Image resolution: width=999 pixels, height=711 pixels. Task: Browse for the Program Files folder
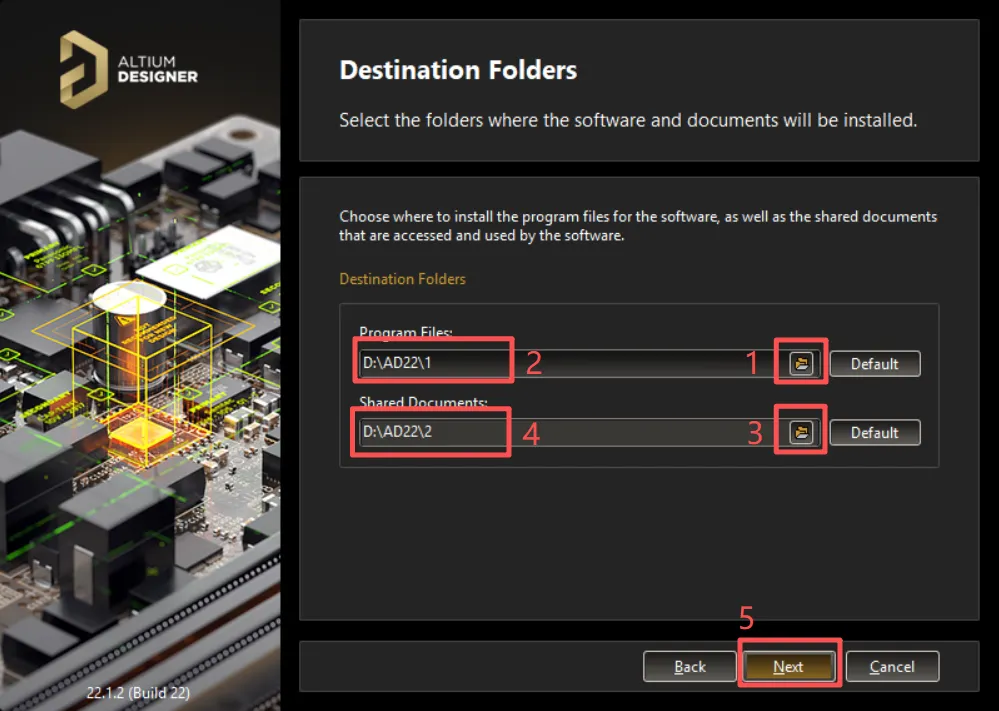pos(801,363)
